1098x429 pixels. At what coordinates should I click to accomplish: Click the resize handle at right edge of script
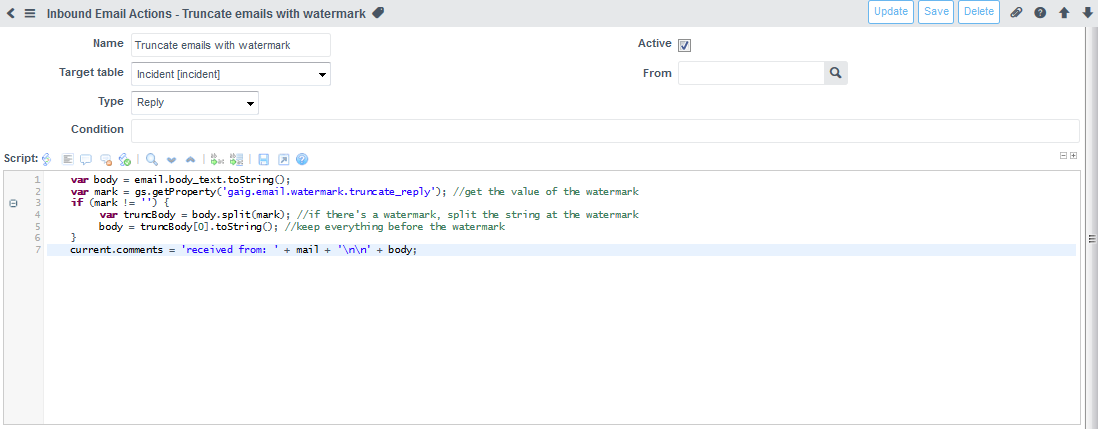pos(1091,239)
